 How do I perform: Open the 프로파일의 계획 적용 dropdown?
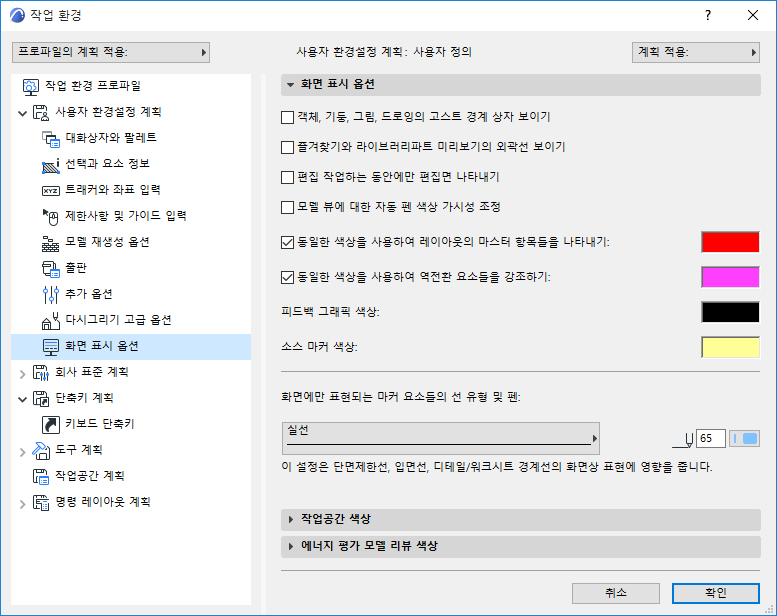(111, 52)
